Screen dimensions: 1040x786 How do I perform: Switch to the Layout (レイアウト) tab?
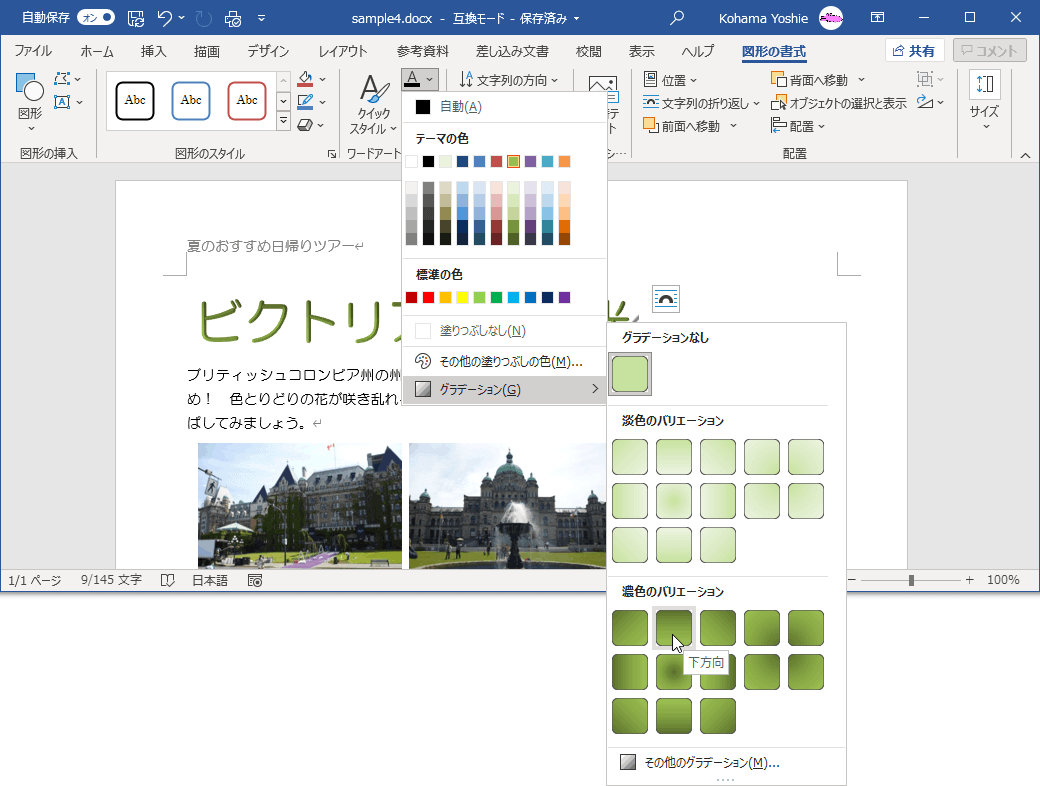click(x=342, y=51)
